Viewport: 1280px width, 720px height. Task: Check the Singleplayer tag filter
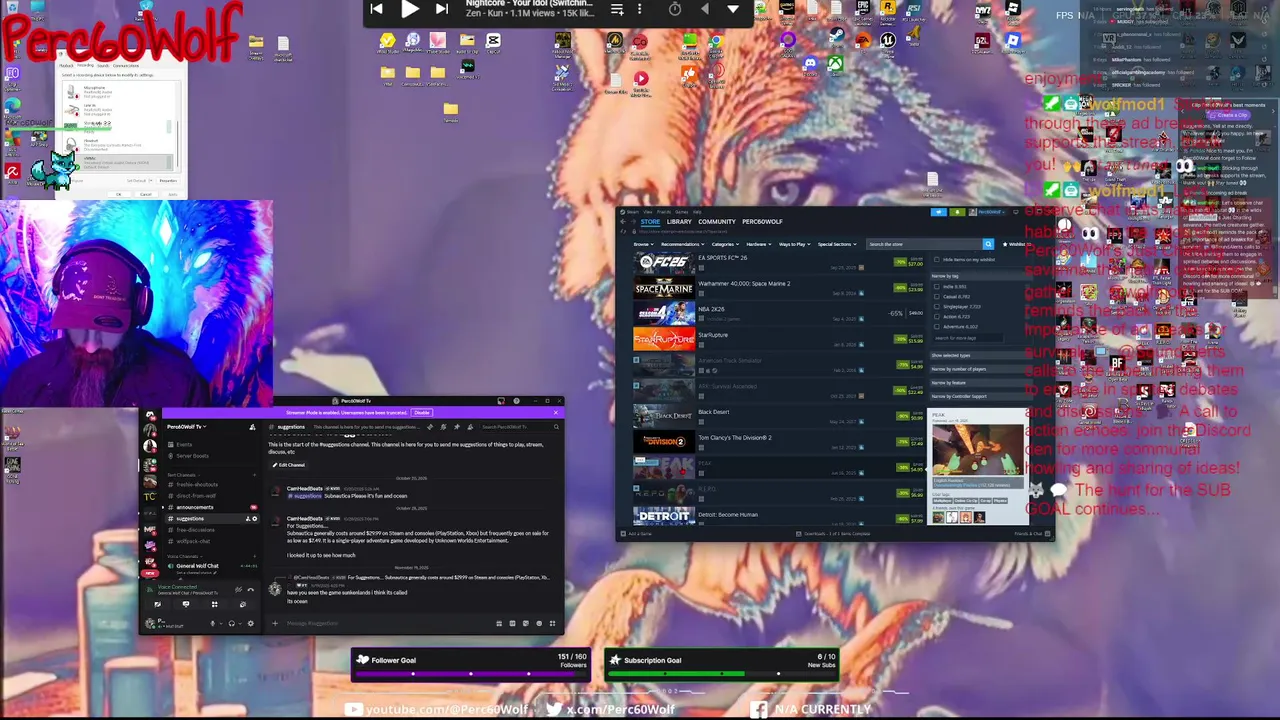click(x=937, y=306)
